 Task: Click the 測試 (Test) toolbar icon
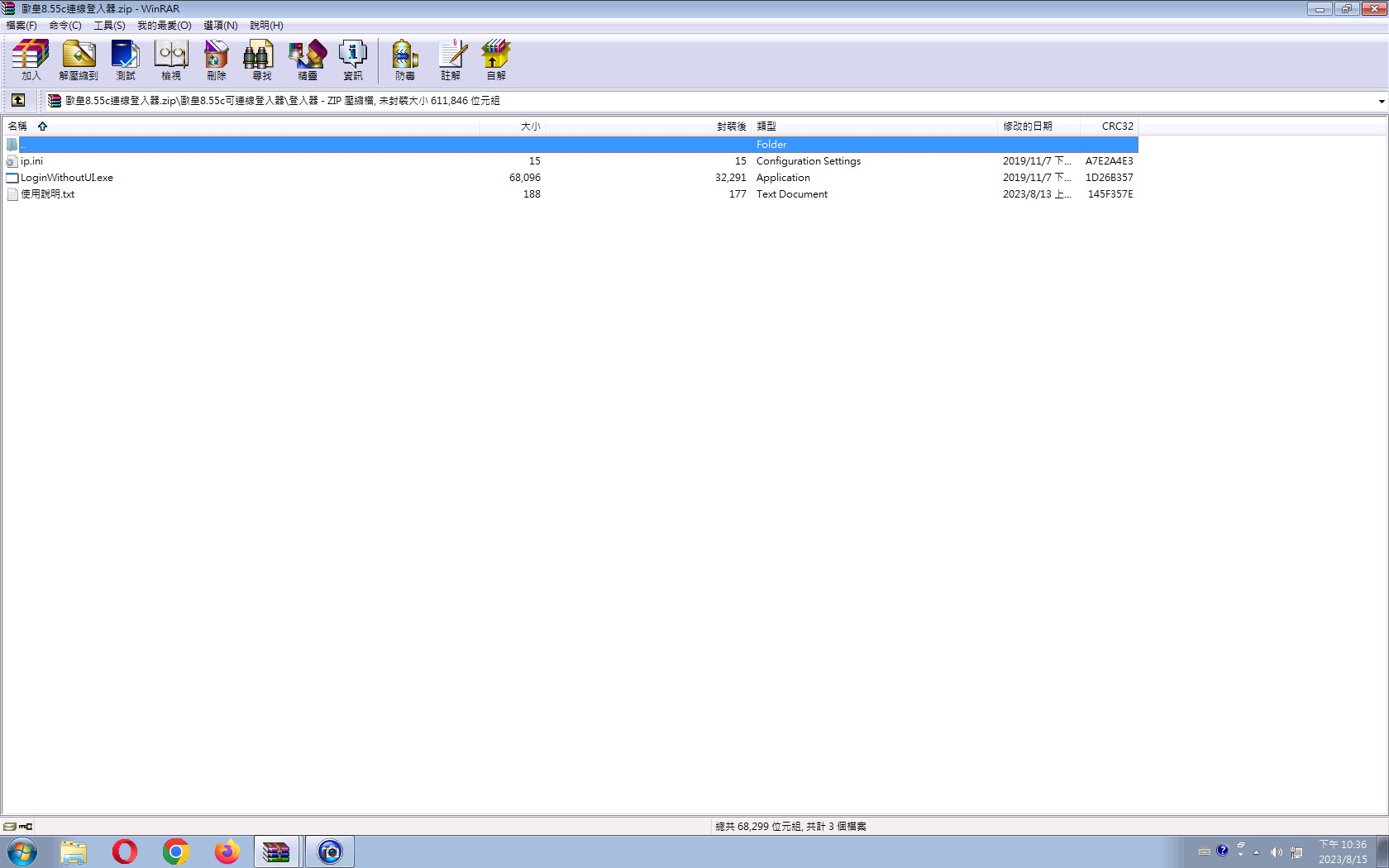(x=125, y=60)
